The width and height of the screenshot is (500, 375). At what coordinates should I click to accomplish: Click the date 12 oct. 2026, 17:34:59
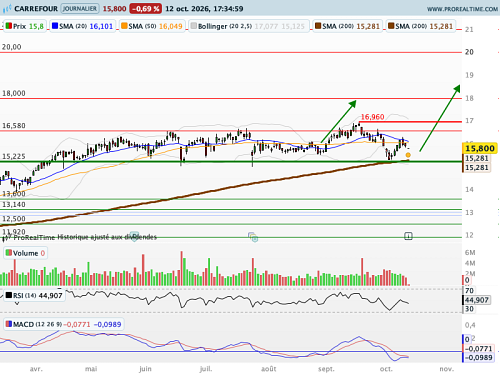(x=204, y=9)
